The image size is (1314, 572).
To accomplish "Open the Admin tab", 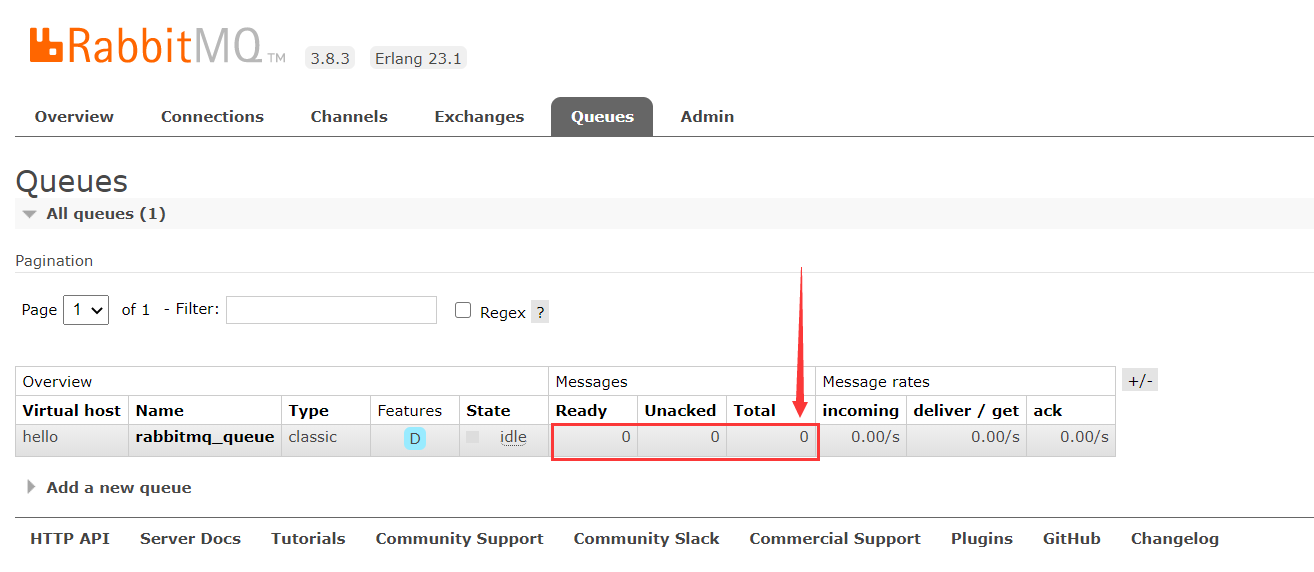I will pyautogui.click(x=707, y=117).
